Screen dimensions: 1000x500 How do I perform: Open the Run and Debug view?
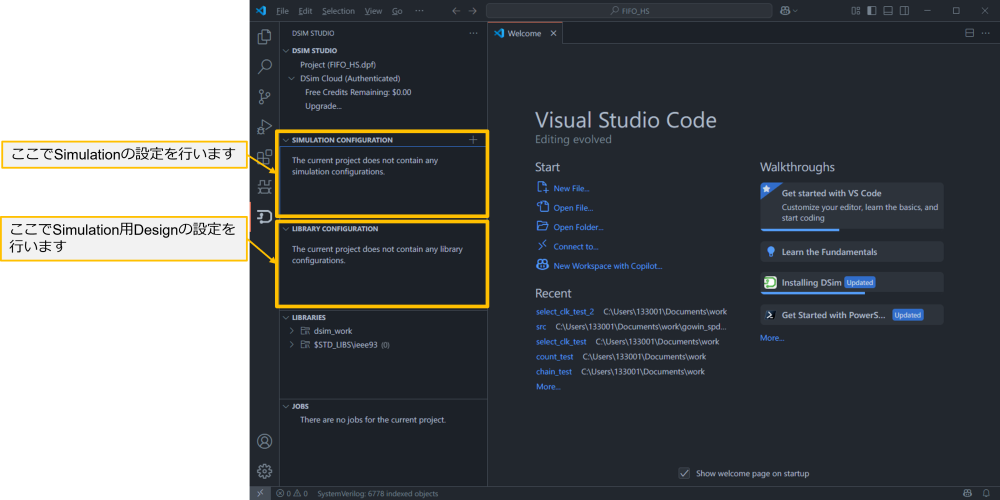[264, 126]
